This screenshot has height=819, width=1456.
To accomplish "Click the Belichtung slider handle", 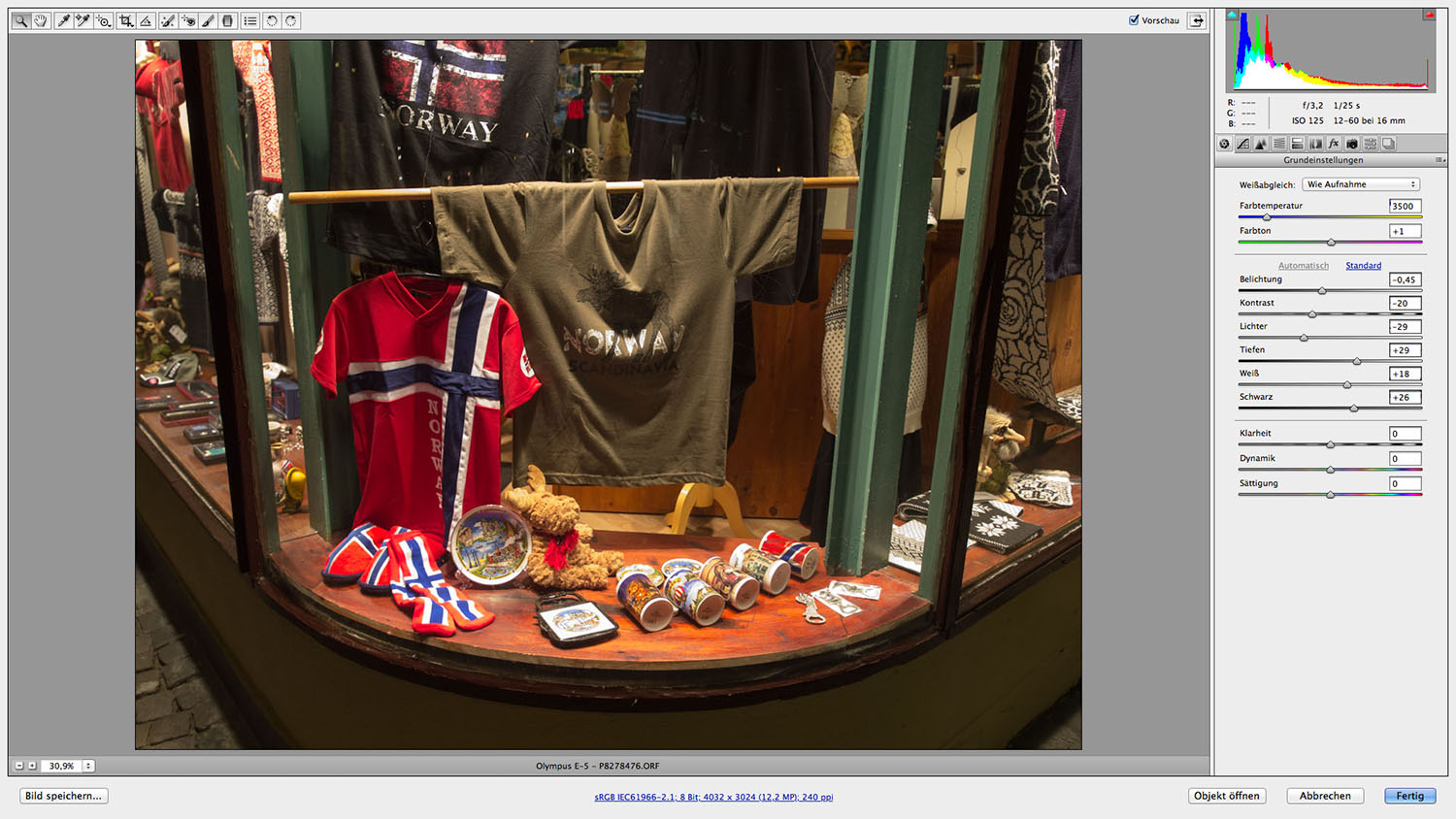I will [1322, 291].
